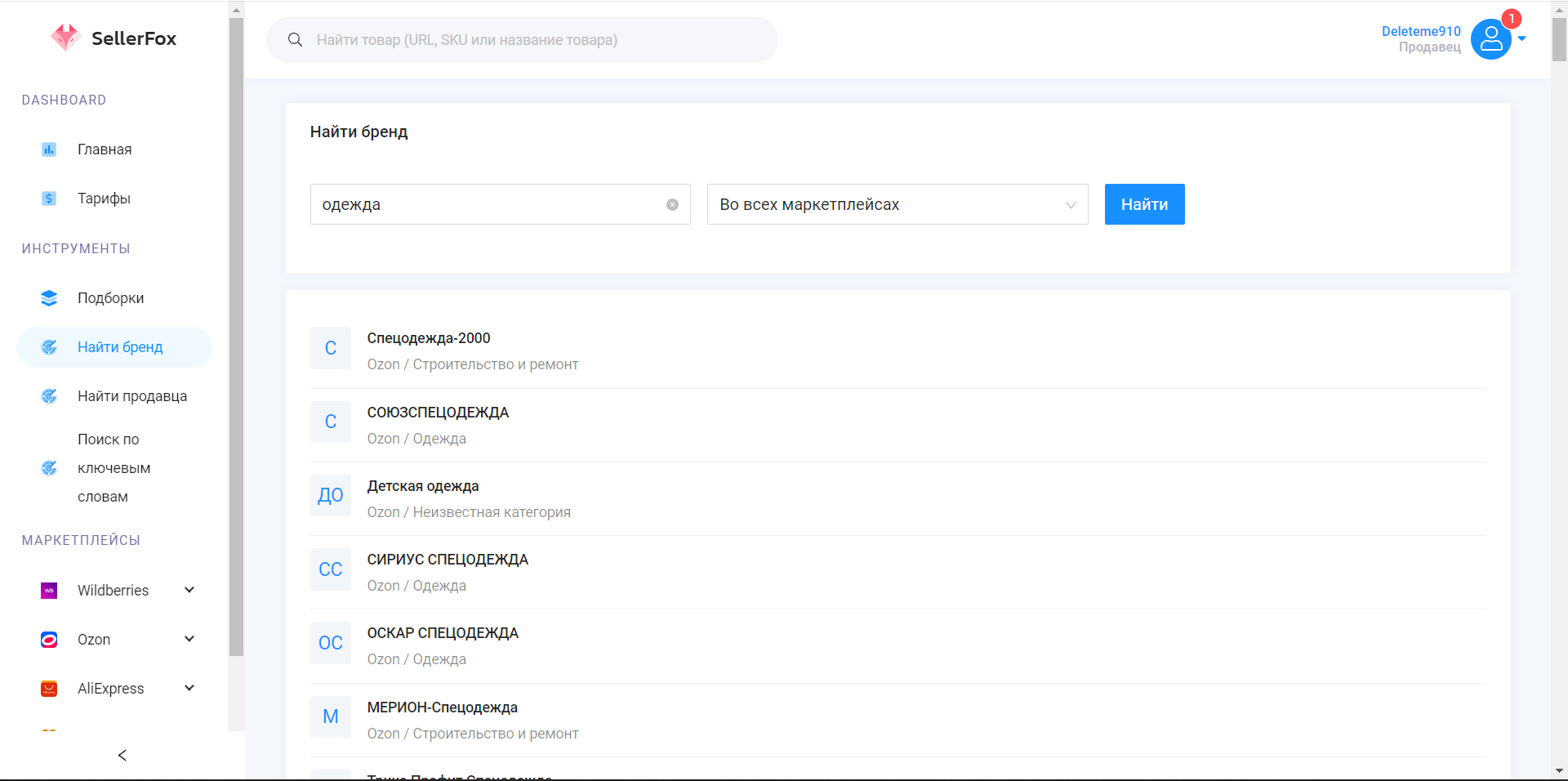This screenshot has height=781, width=1568.
Task: Open the Во всех маркетплейсах dropdown
Action: 898,204
